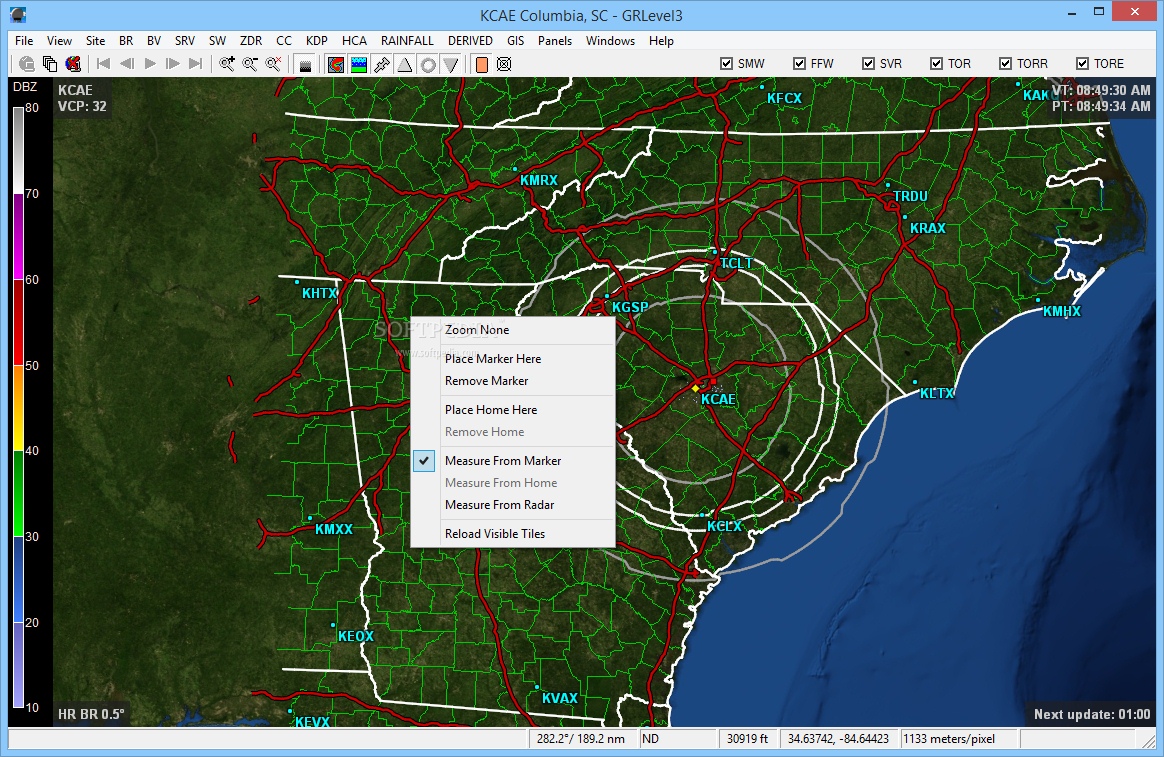Open the File menu
The image size is (1164, 757).
(24, 41)
